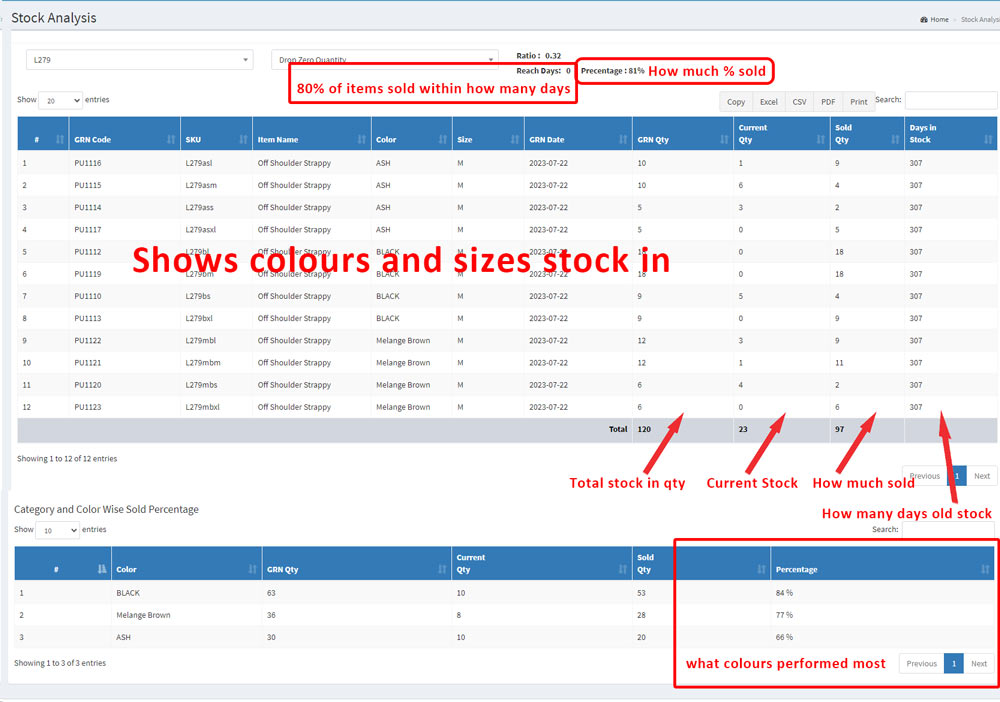Viewport: 1000px width, 702px height.
Task: Sort by Percentage column icon
Action: [x=986, y=569]
